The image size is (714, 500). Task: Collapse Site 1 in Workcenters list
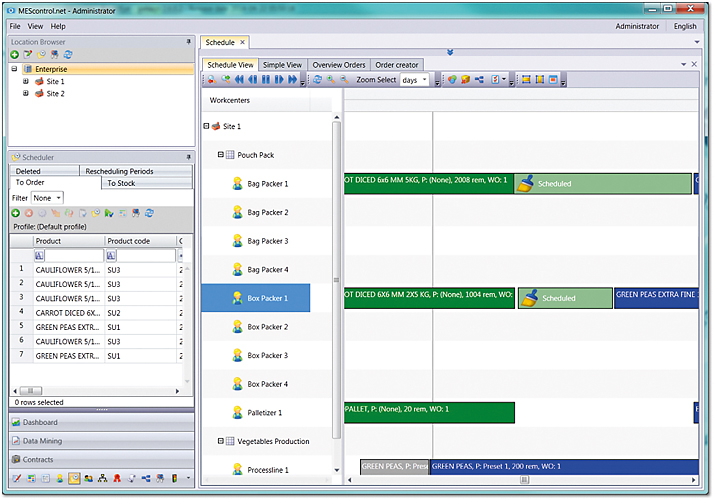(x=206, y=126)
